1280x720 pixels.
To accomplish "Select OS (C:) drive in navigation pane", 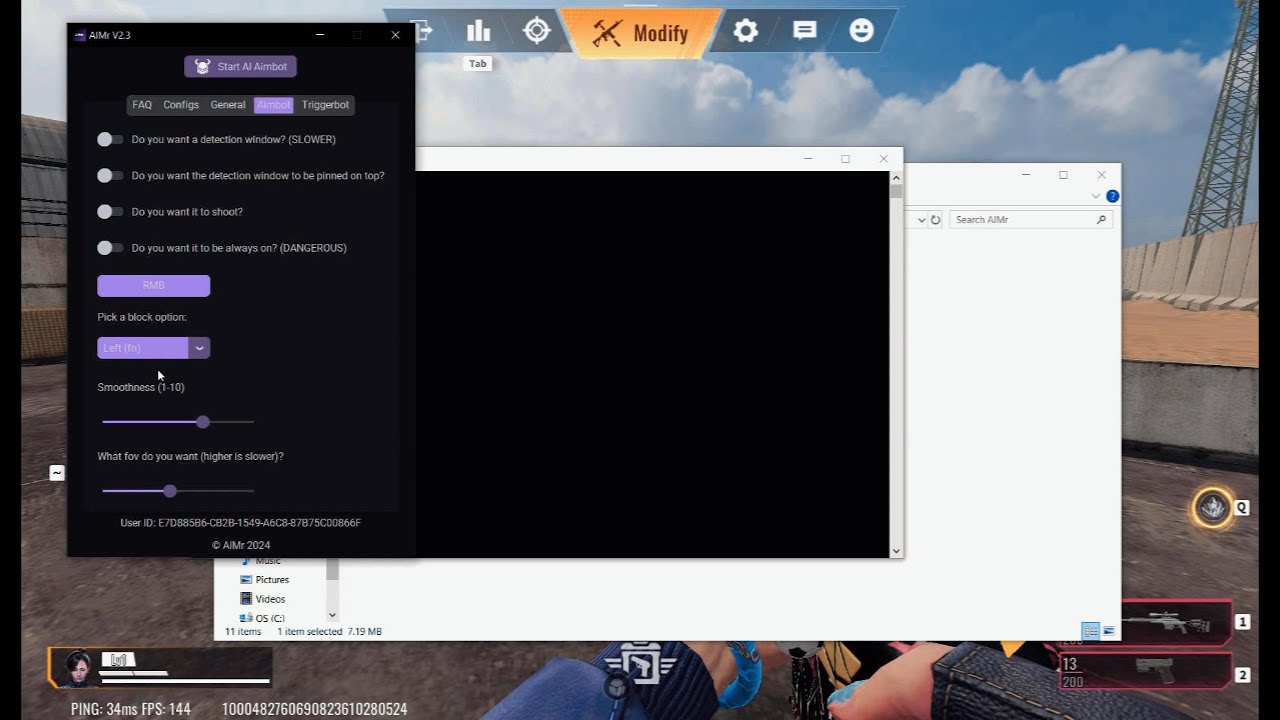I will pos(262,617).
